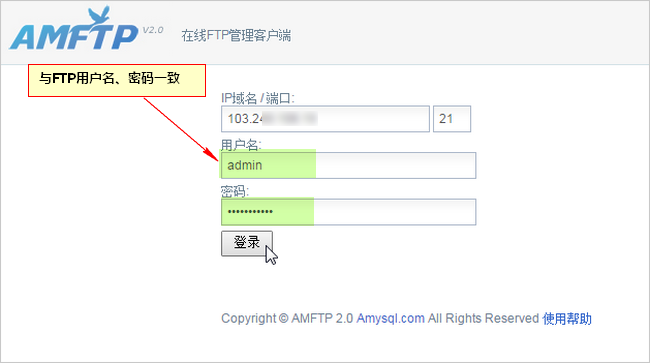Click the copyright © symbol in footer
This screenshot has width=650, height=363.
pos(283,318)
